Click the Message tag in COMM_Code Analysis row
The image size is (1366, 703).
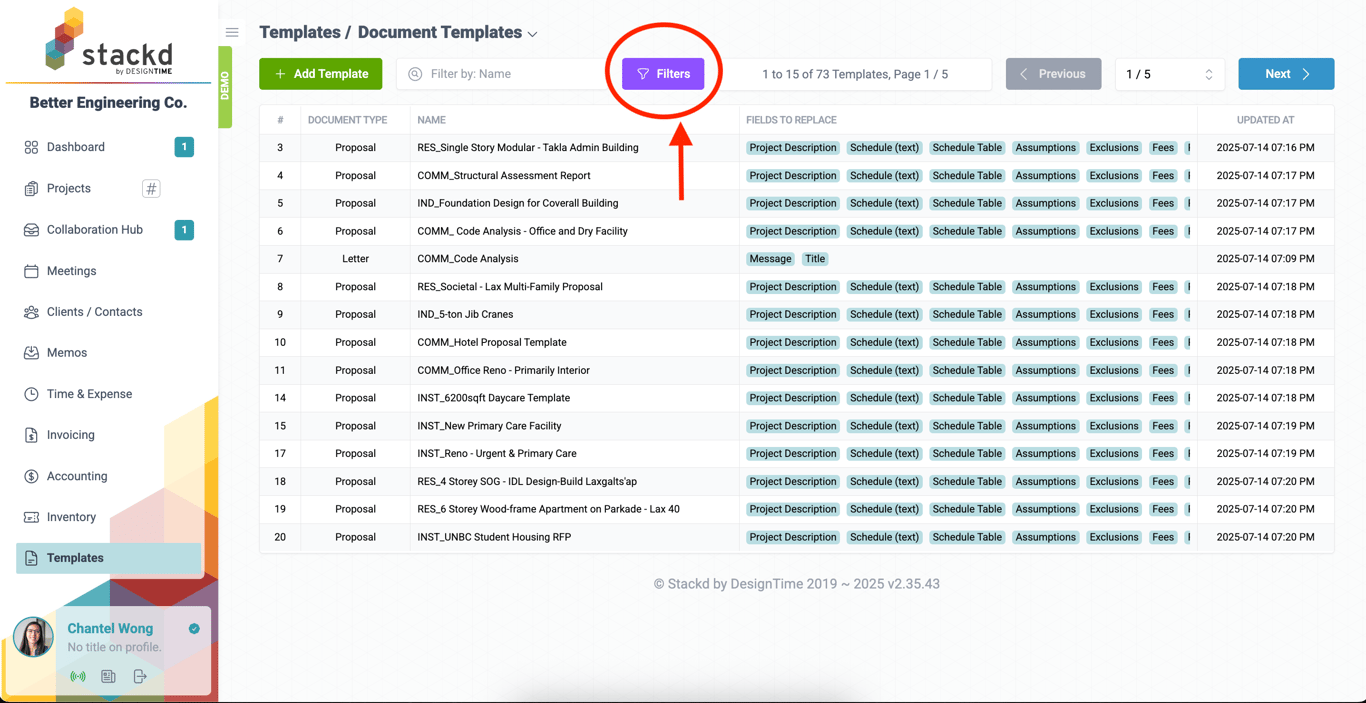pyautogui.click(x=770, y=259)
